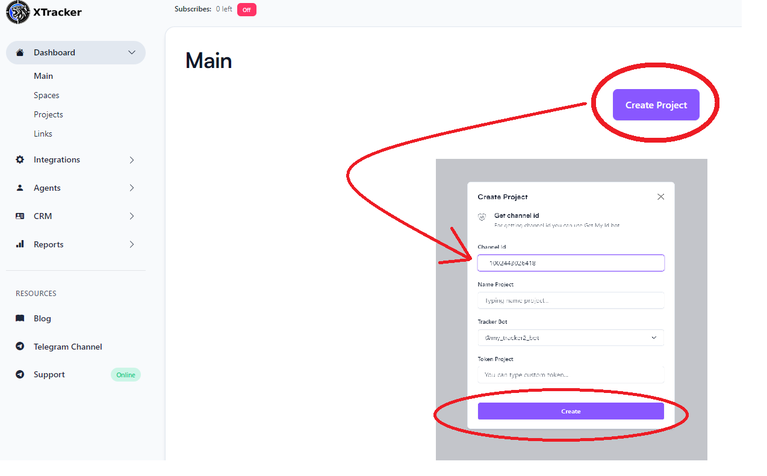
Task: Click the Channel Id input field
Action: pyautogui.click(x=570, y=263)
